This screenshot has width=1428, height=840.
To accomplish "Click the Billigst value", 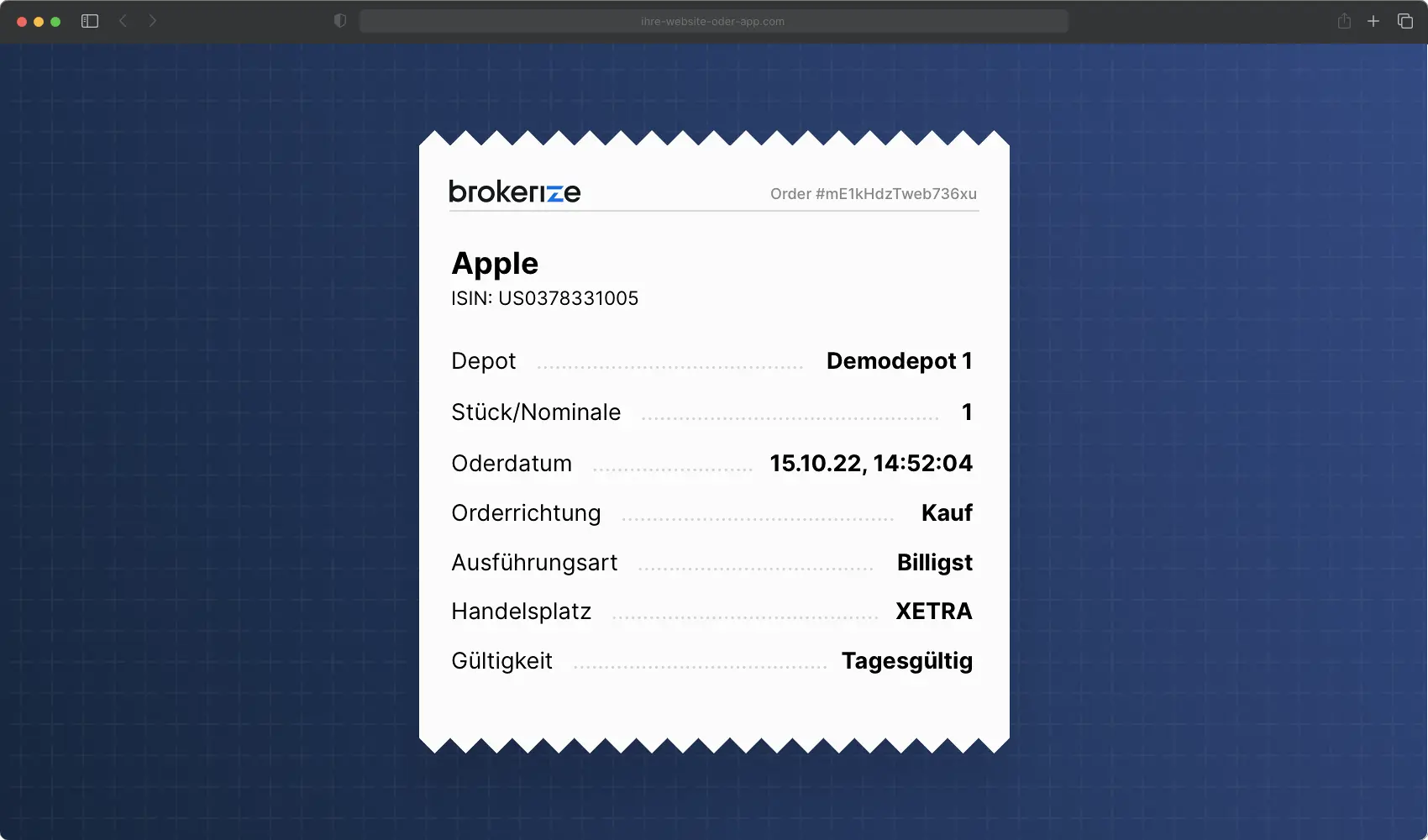I will [x=935, y=563].
